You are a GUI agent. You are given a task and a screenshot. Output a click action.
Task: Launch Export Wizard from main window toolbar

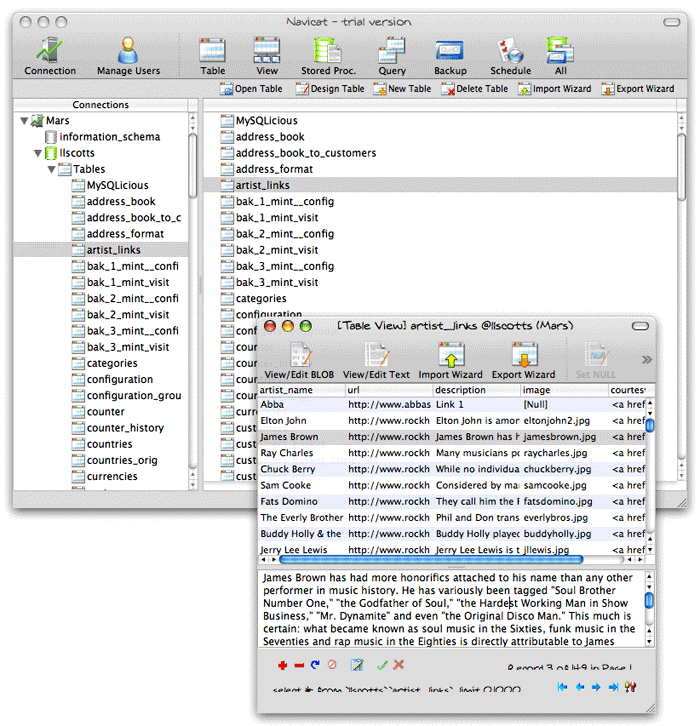click(638, 88)
